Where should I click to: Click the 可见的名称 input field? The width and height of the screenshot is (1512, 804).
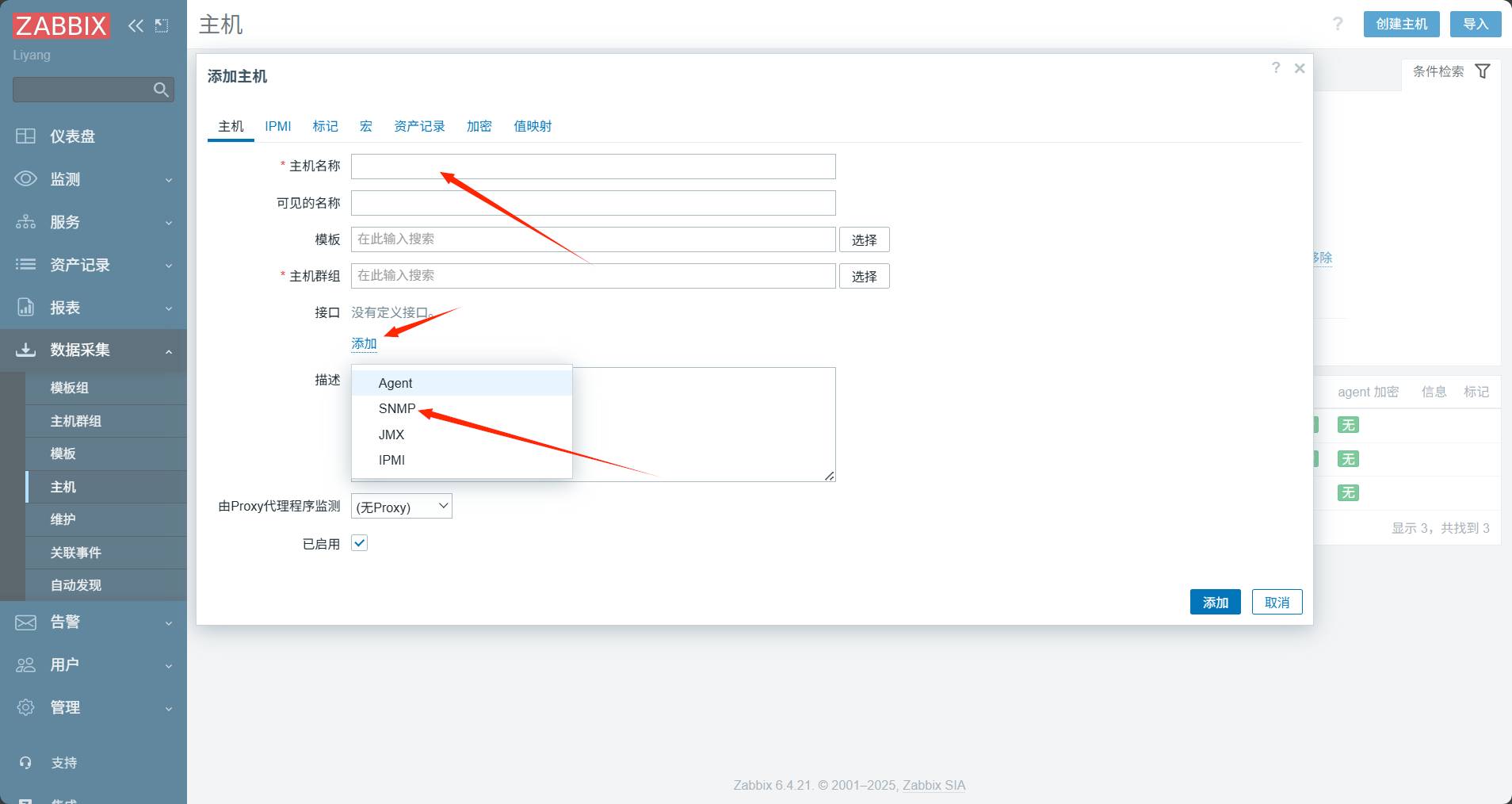point(594,203)
